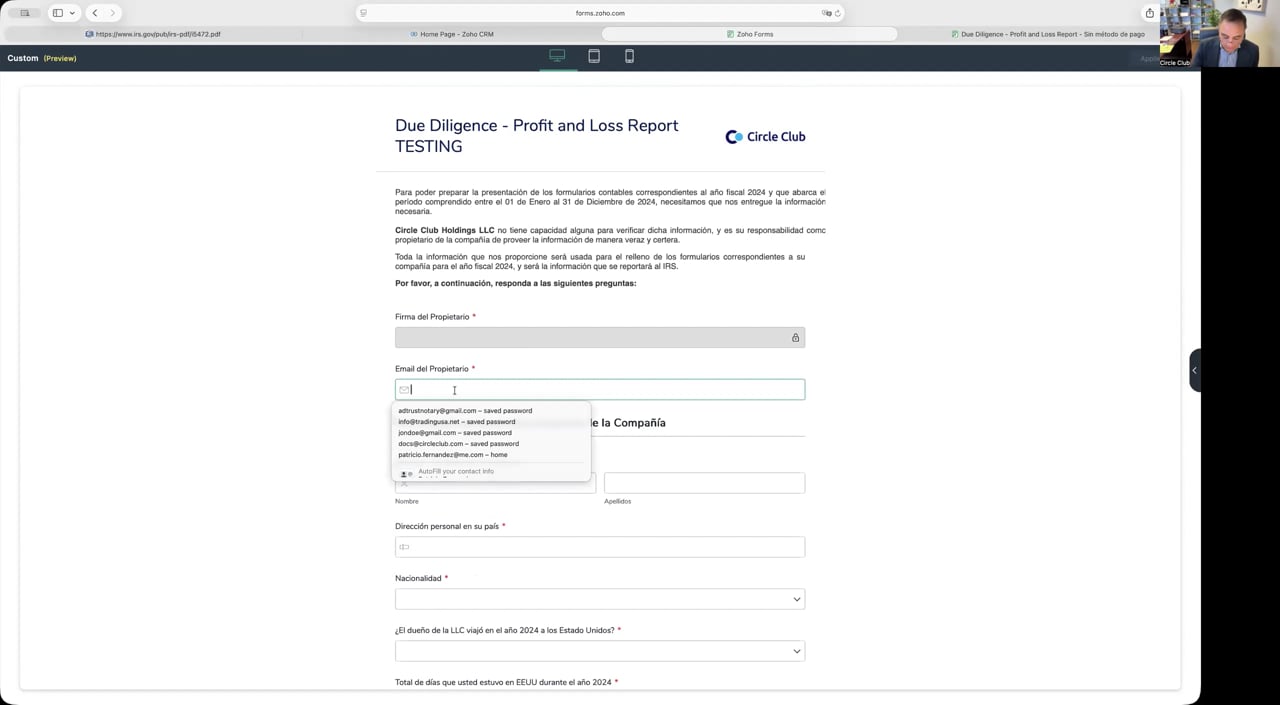Screen dimensions: 1280x705
Task: Open the Nacionalidad dropdown
Action: click(x=600, y=599)
